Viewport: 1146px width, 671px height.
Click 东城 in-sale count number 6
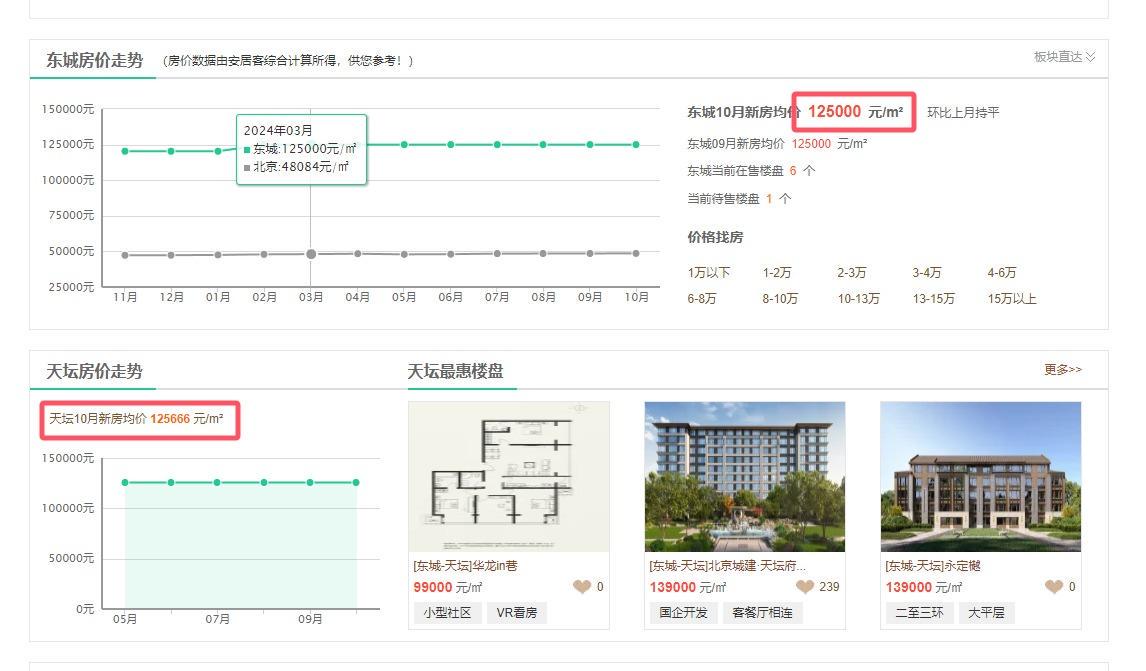[793, 171]
